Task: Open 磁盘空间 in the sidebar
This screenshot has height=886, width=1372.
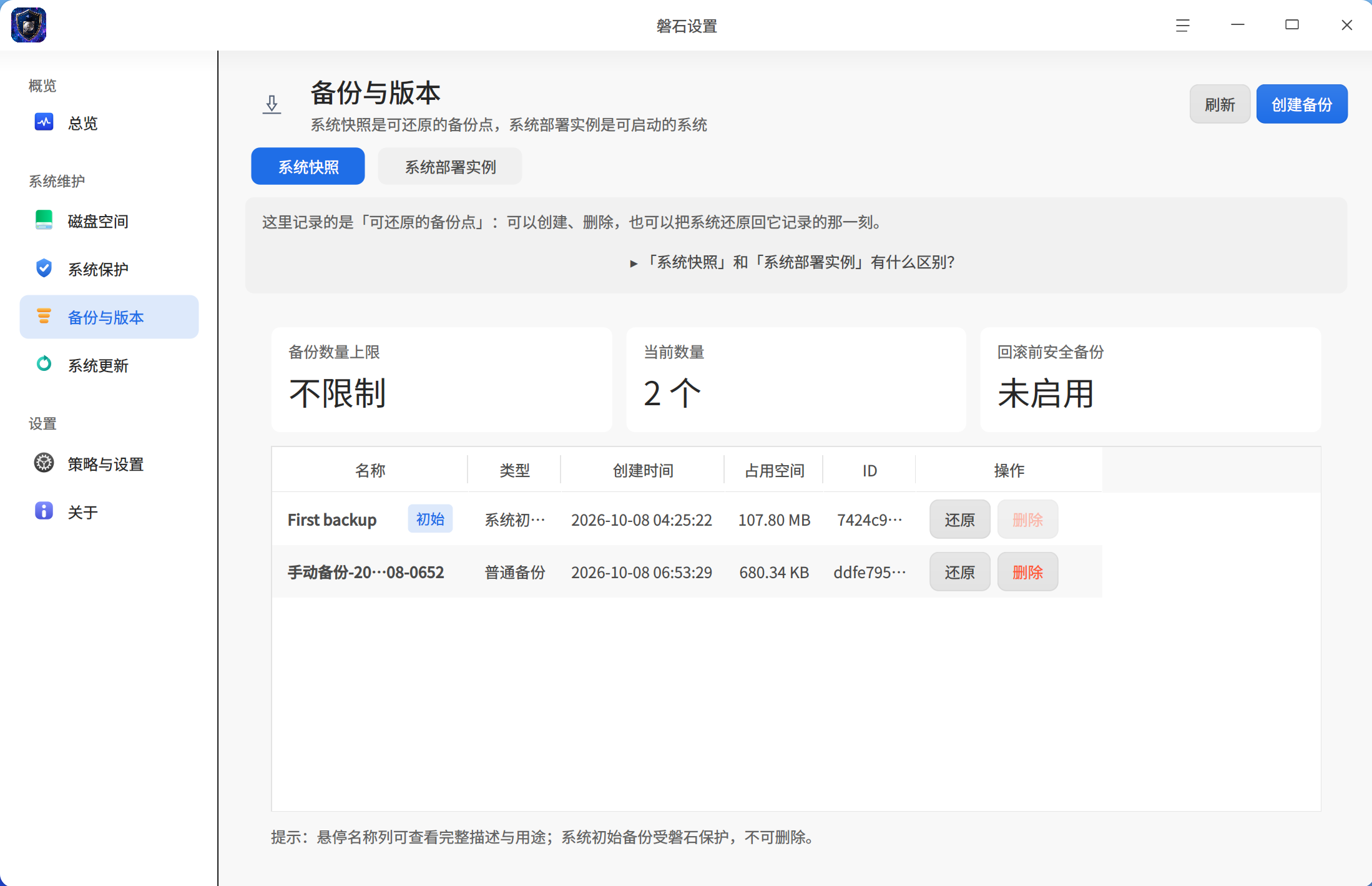Action: [109, 221]
